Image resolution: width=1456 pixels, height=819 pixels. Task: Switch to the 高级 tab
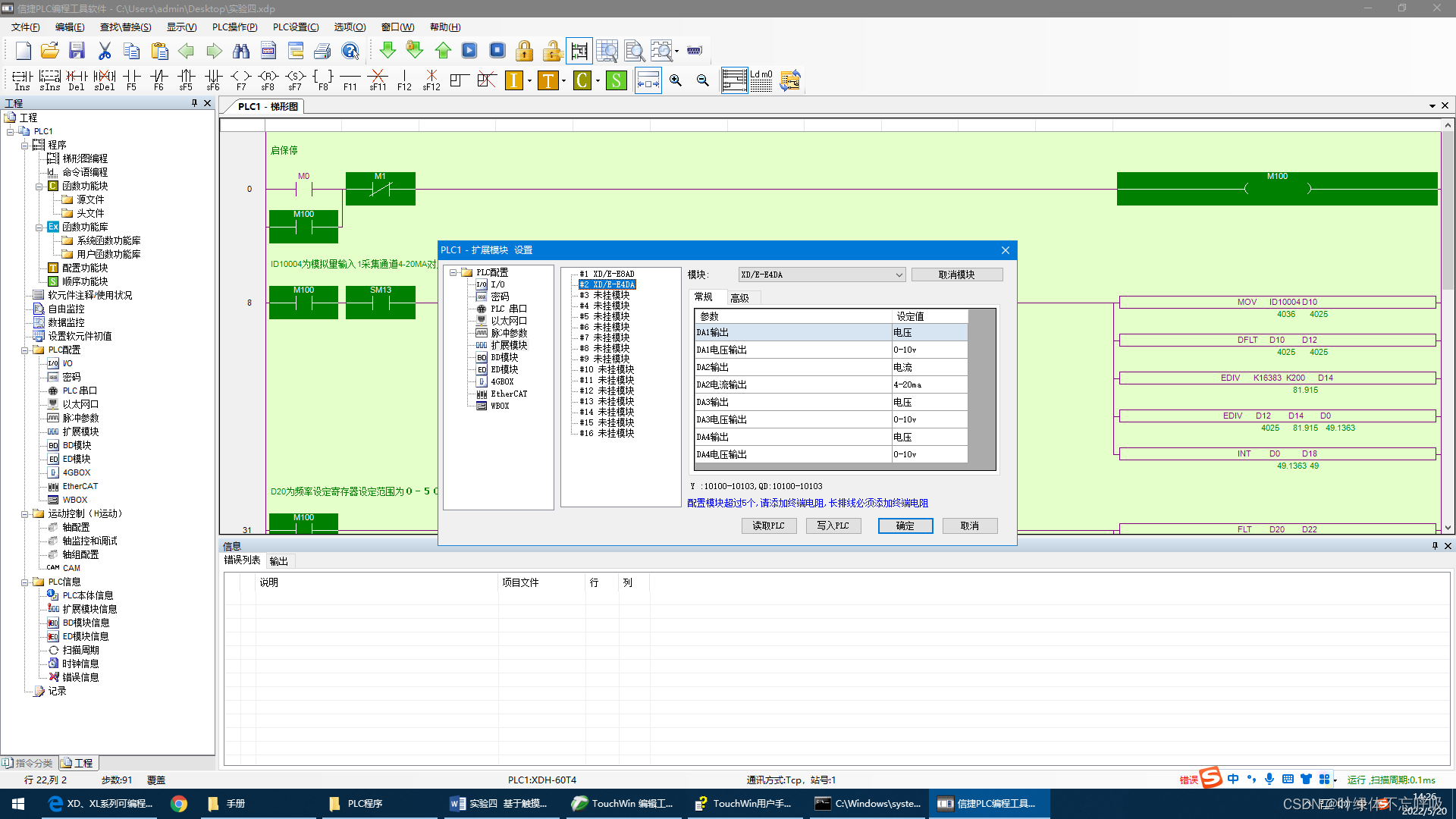[x=739, y=298]
